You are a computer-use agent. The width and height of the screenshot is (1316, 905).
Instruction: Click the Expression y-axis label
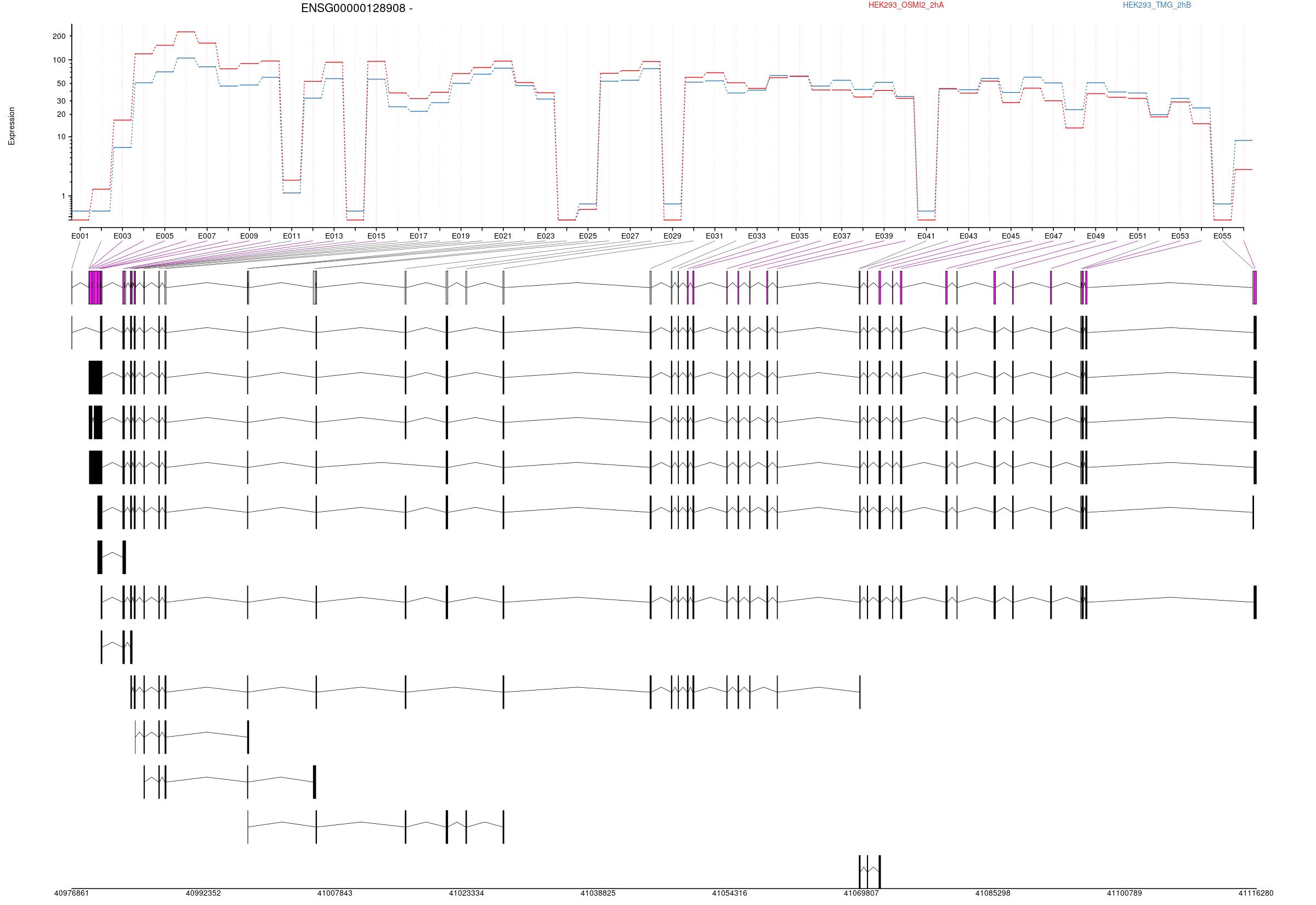pos(12,126)
